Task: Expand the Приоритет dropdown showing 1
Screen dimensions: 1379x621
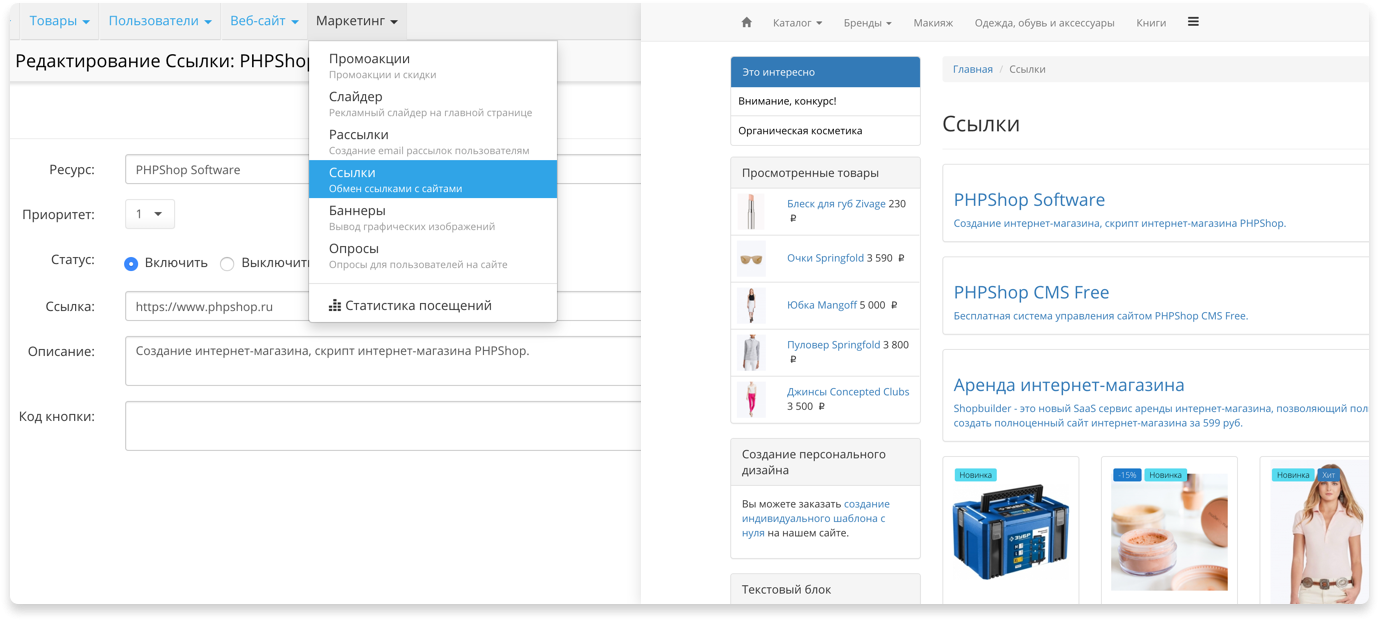Action: [150, 214]
